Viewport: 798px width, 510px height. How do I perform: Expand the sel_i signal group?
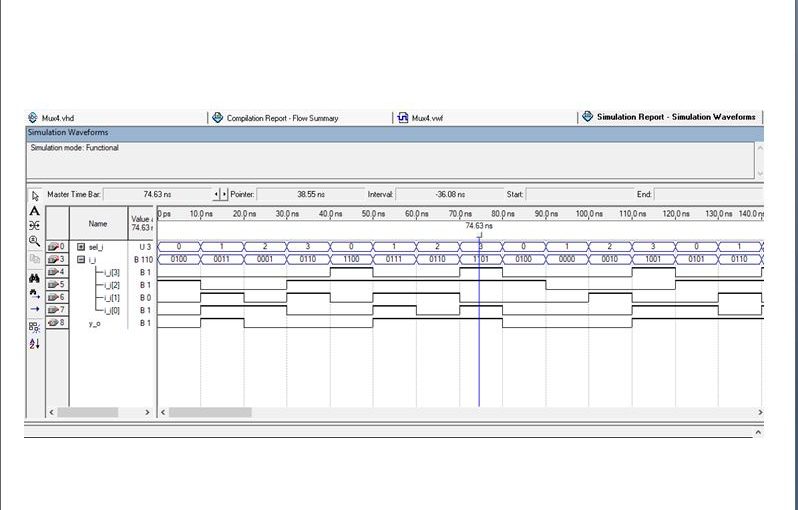click(x=82, y=246)
